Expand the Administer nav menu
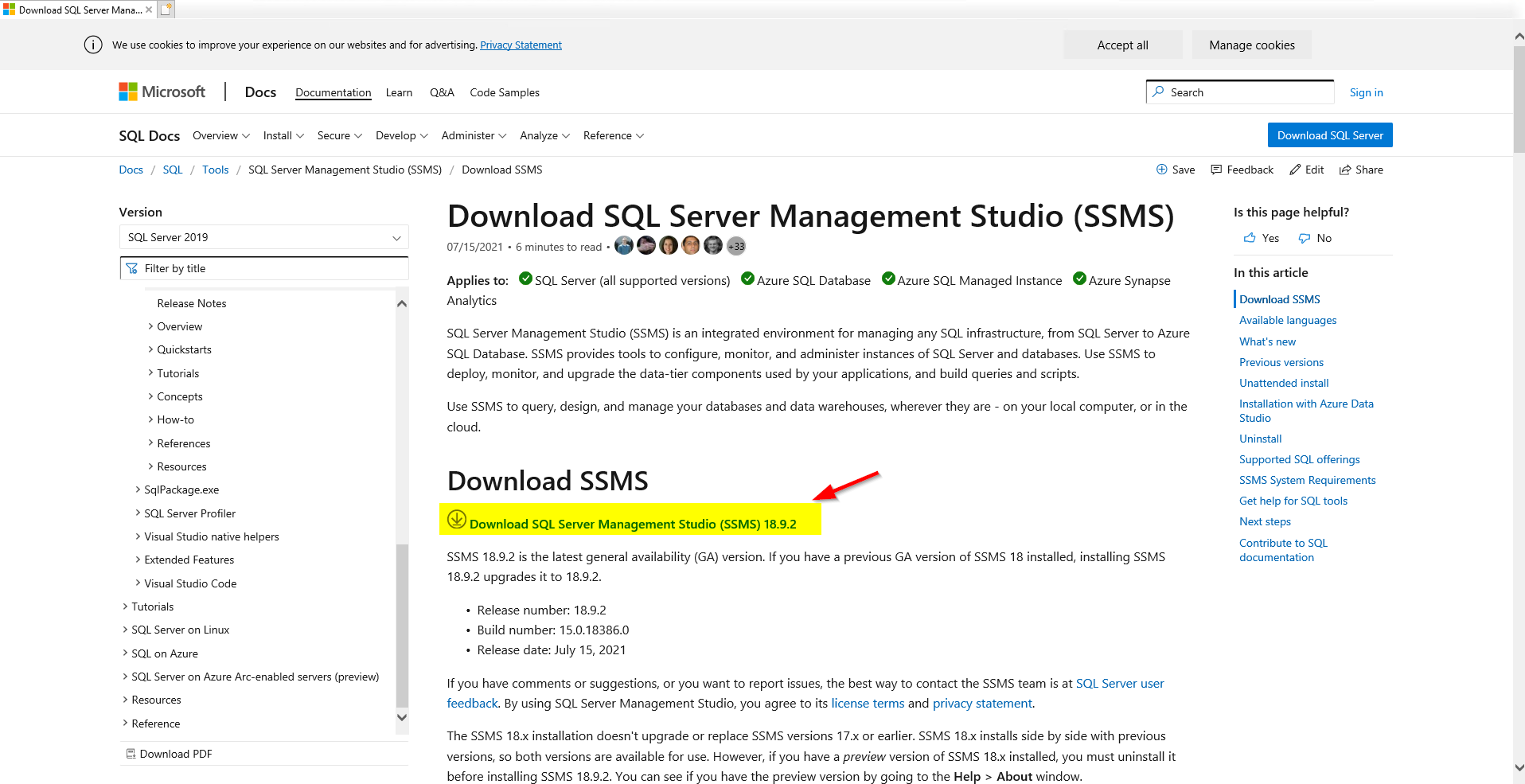Screen dimensions: 1525x784 coord(474,136)
